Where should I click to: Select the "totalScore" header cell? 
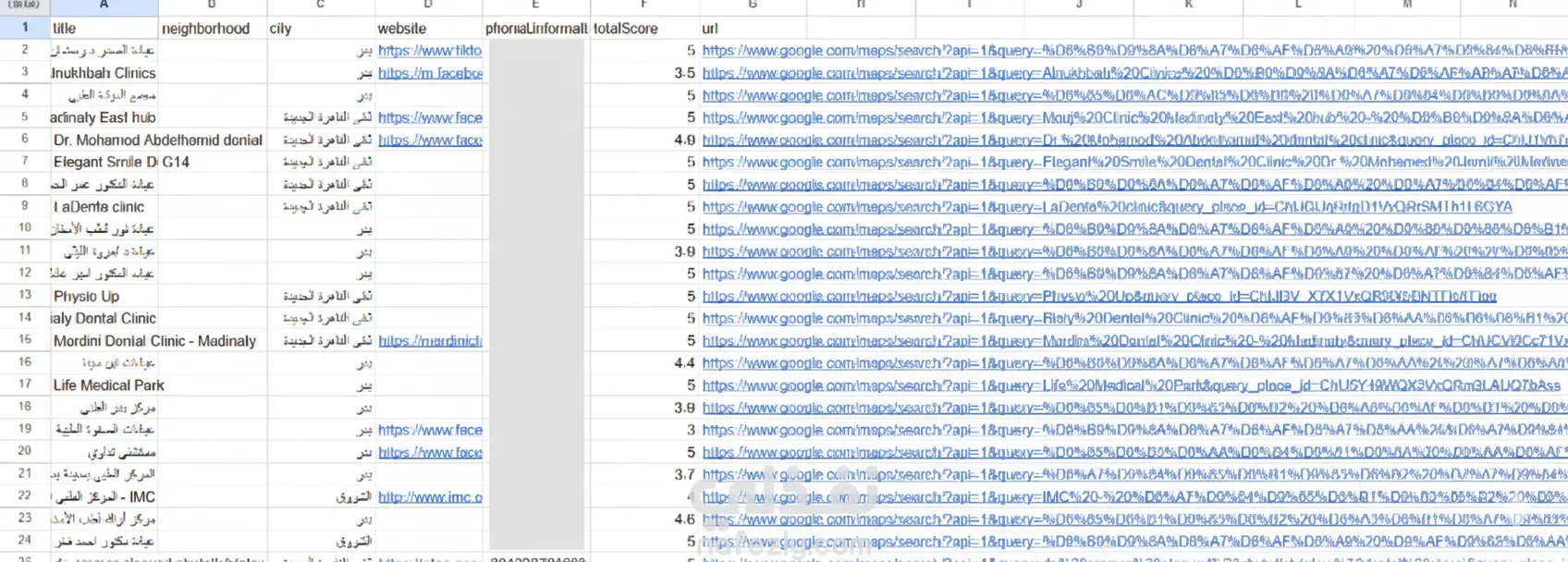pos(643,28)
